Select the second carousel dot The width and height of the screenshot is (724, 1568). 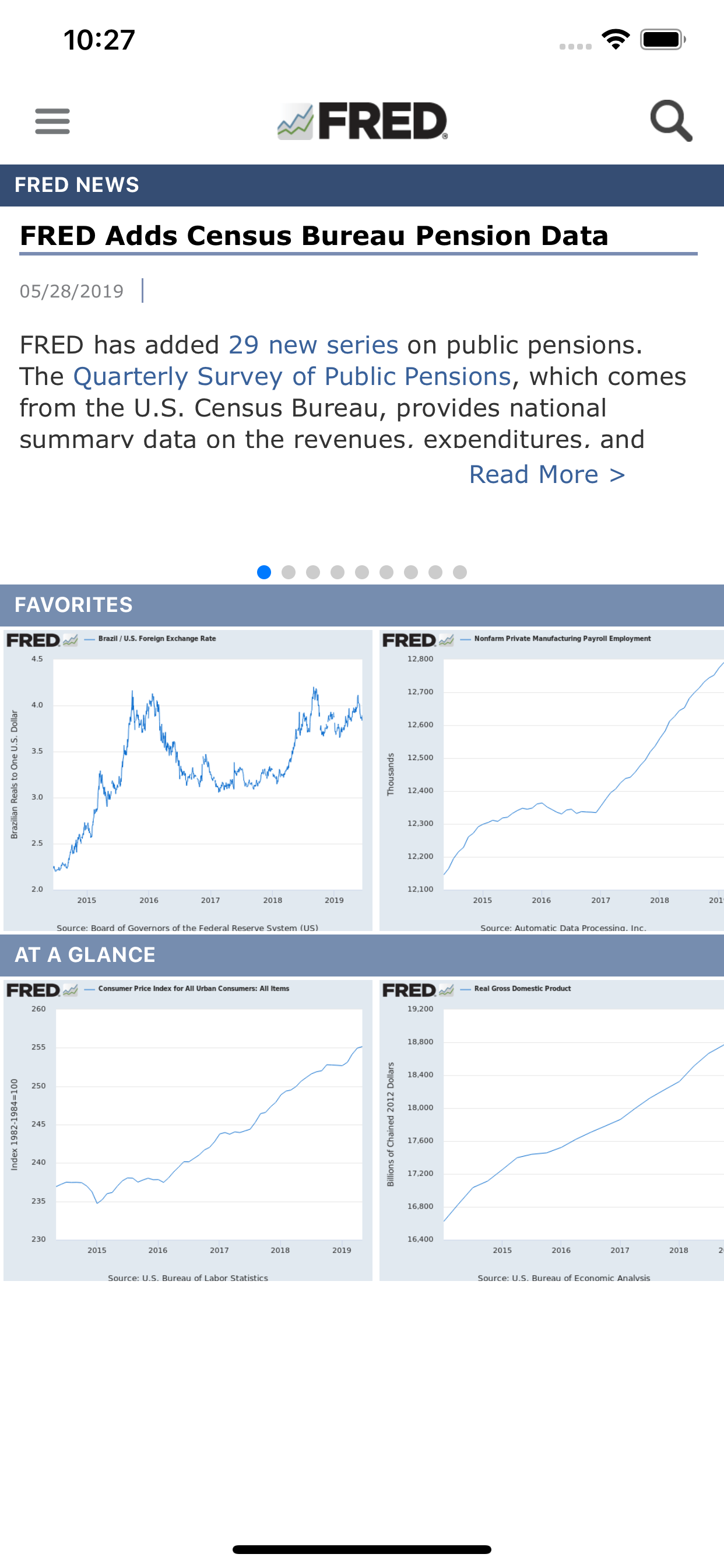pos(289,571)
